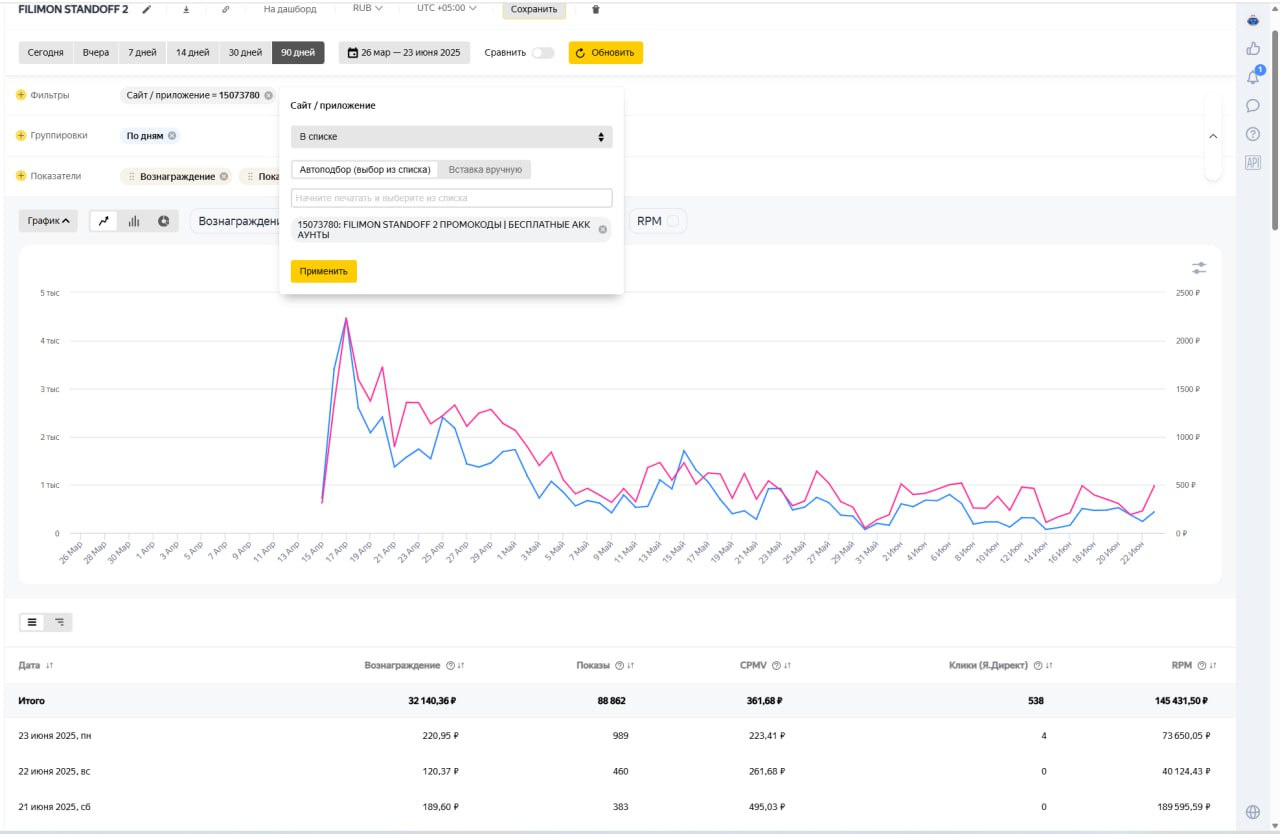
Task: Switch to bar chart view
Action: 133,221
